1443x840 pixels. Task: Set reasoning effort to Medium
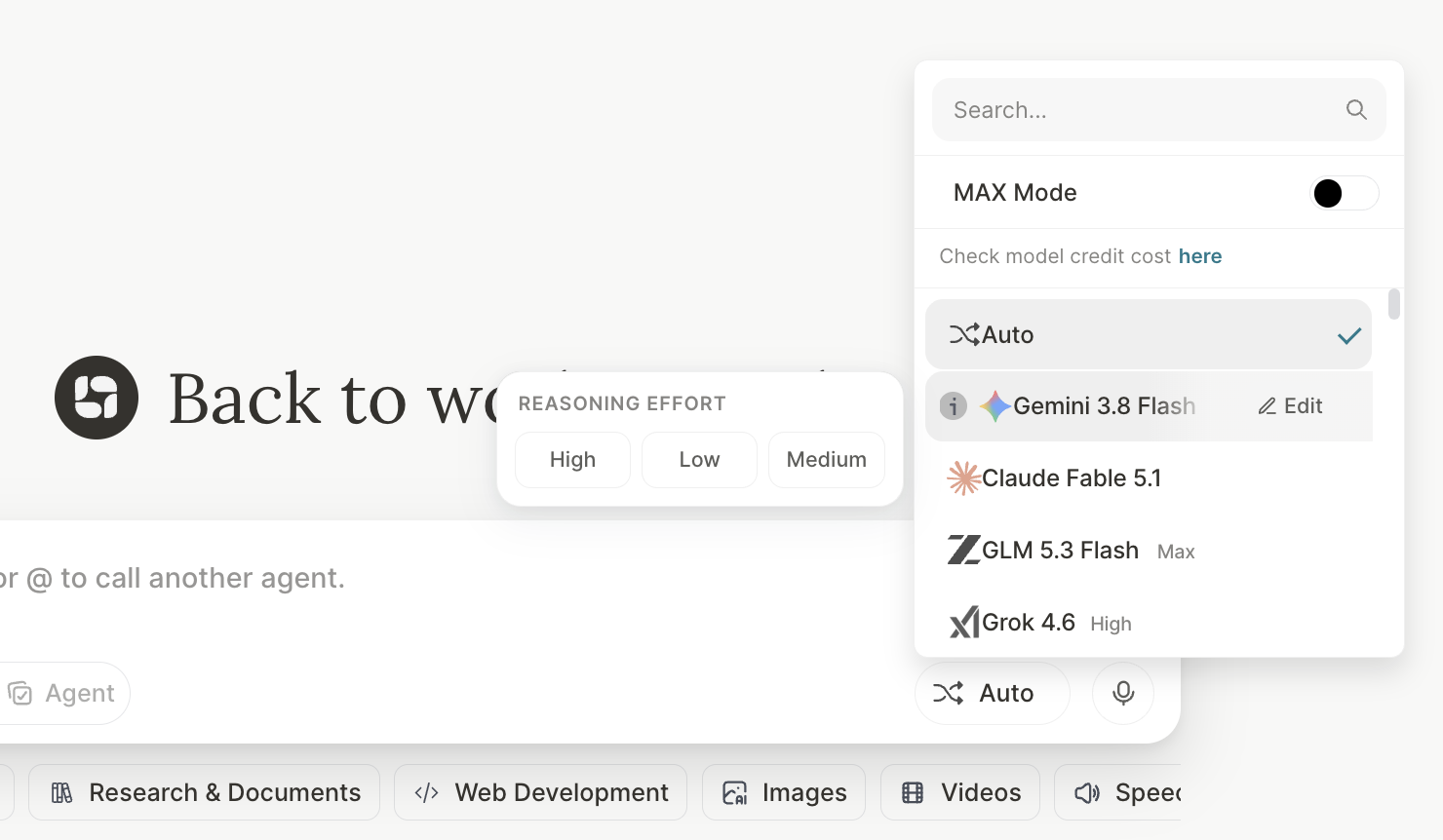click(x=827, y=460)
